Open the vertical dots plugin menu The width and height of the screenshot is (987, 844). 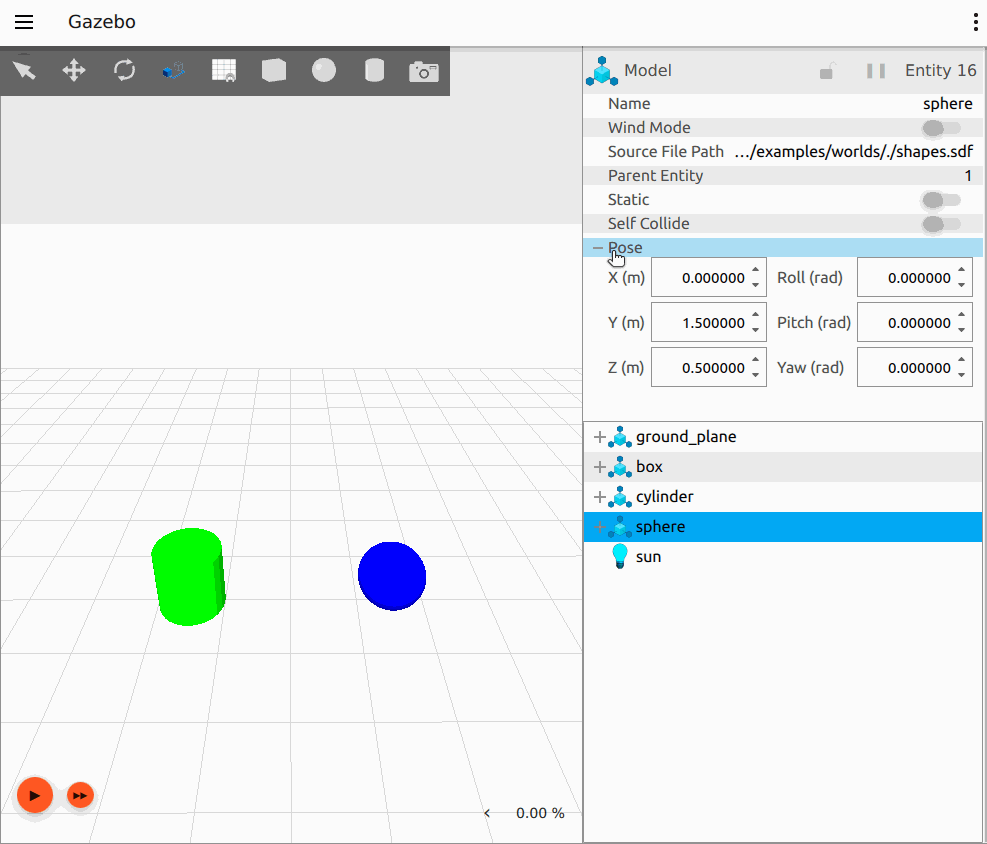click(x=975, y=22)
